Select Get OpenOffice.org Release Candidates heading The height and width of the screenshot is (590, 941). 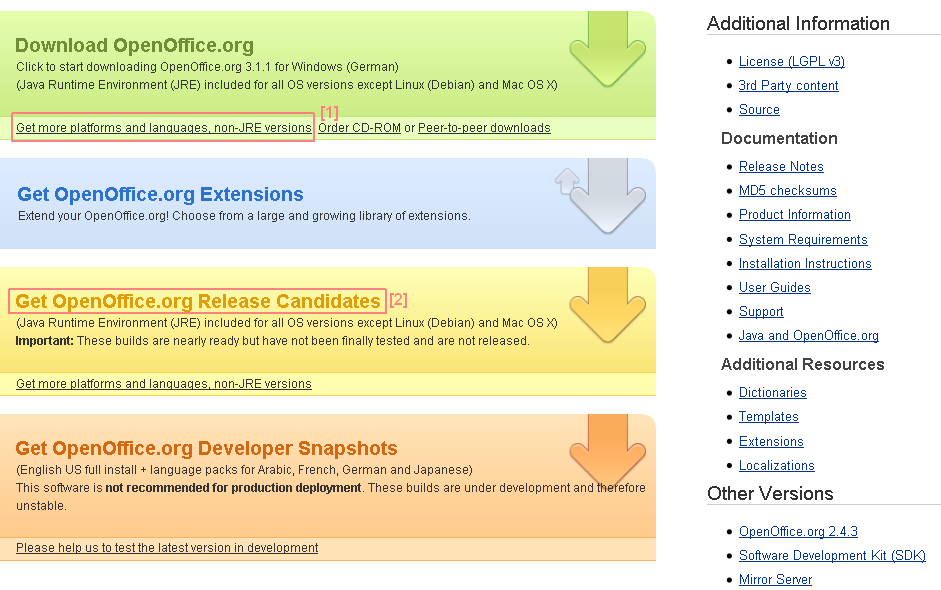pos(198,301)
